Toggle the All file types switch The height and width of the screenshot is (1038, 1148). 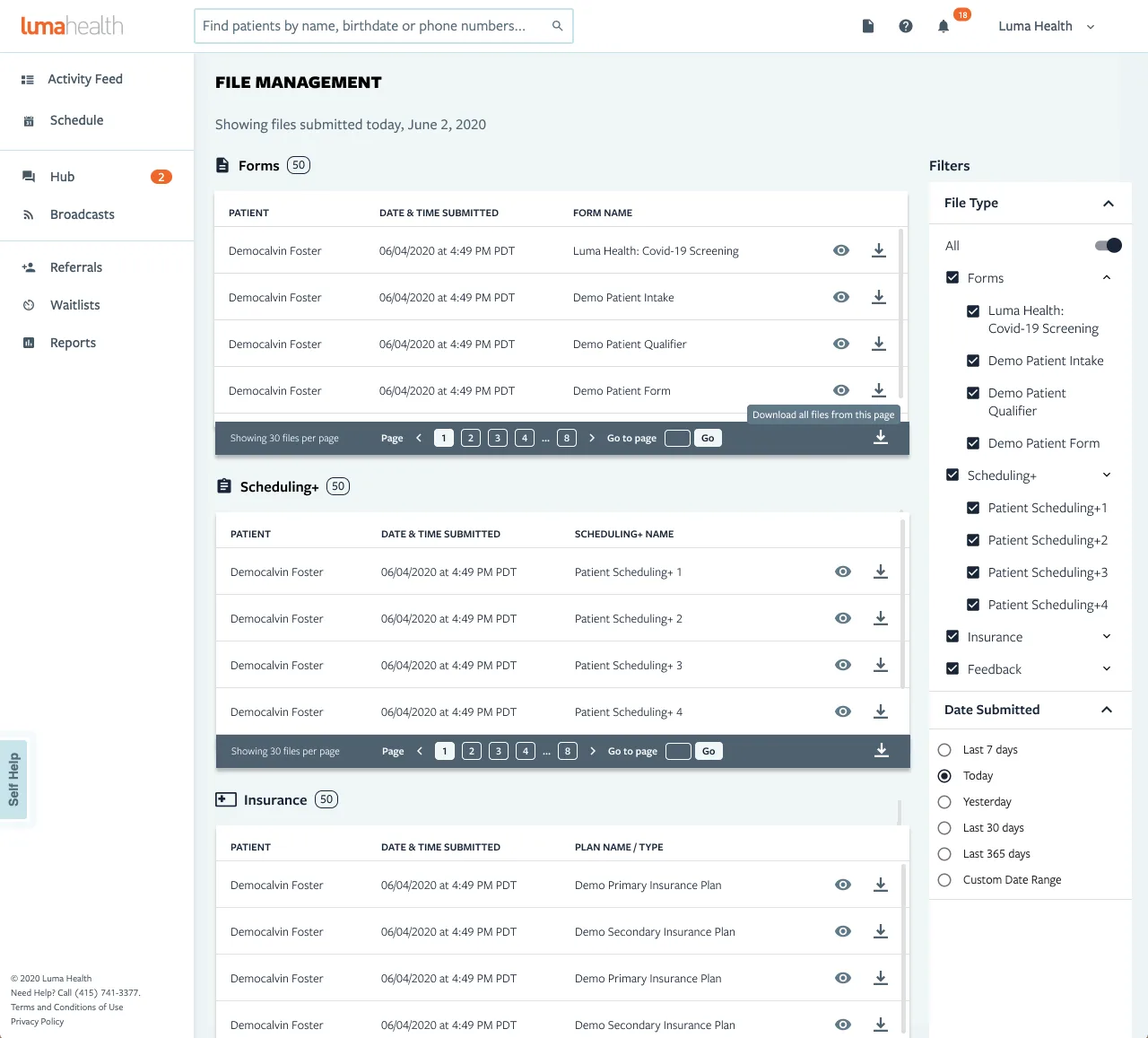[1109, 245]
